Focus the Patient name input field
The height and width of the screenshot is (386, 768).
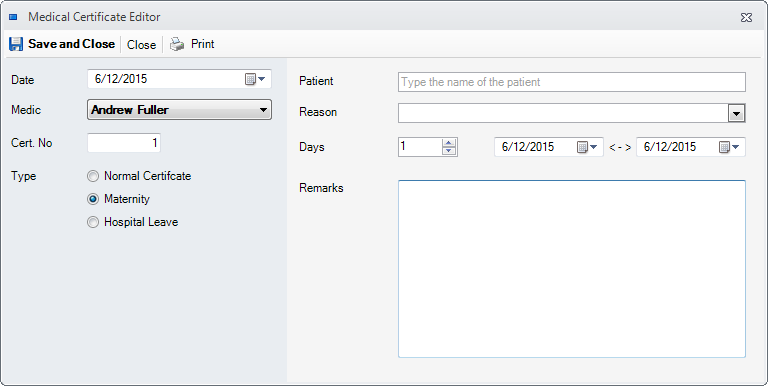(572, 82)
